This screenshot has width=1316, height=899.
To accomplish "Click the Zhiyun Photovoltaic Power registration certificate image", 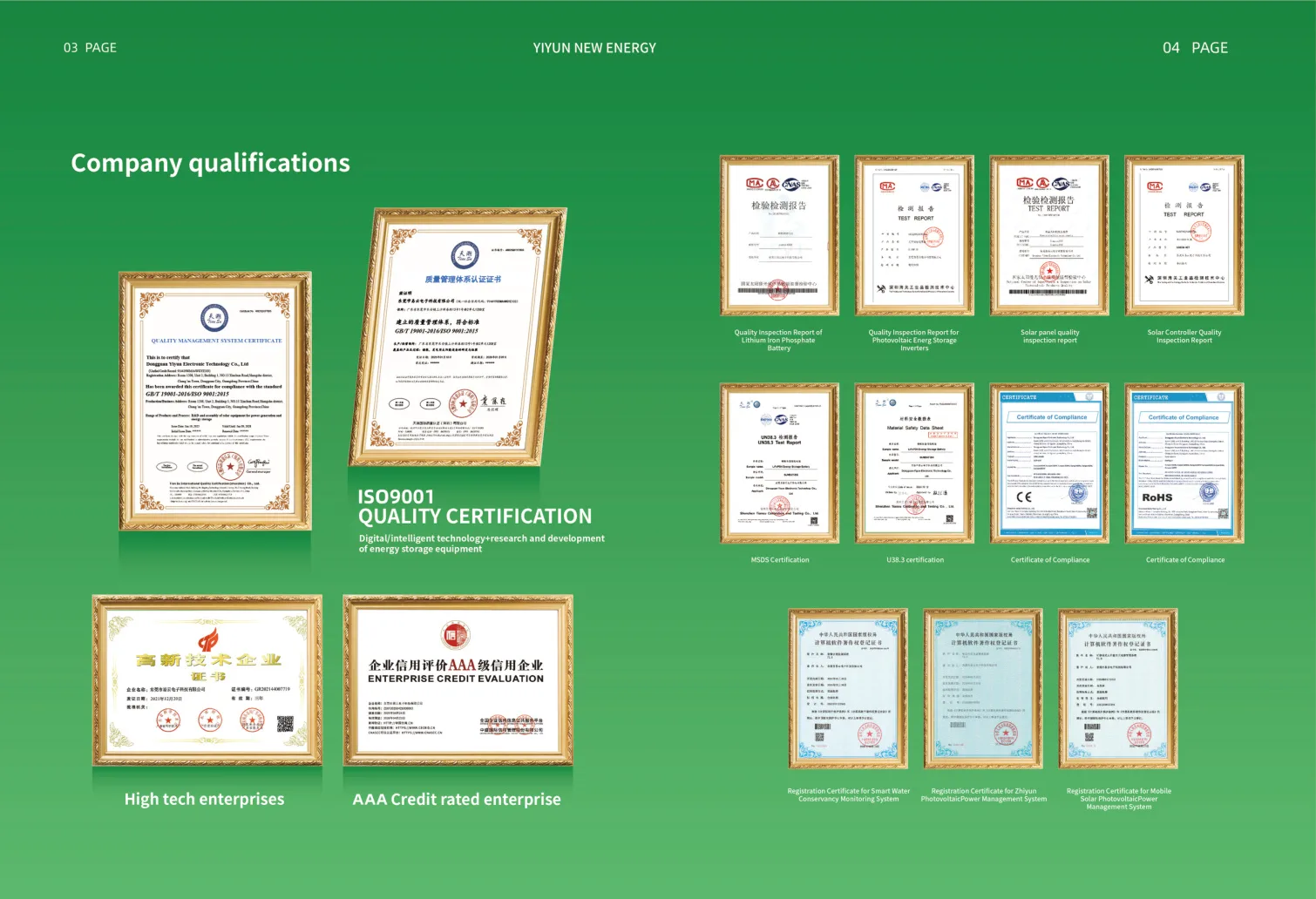I will [983, 688].
